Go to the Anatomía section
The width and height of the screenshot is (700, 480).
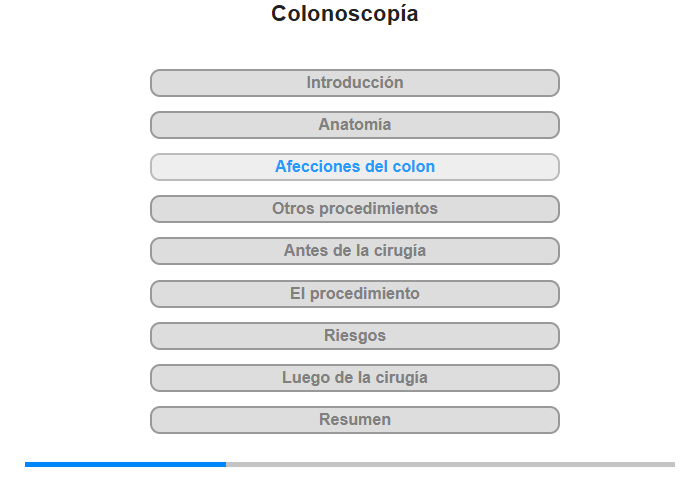[x=355, y=125]
